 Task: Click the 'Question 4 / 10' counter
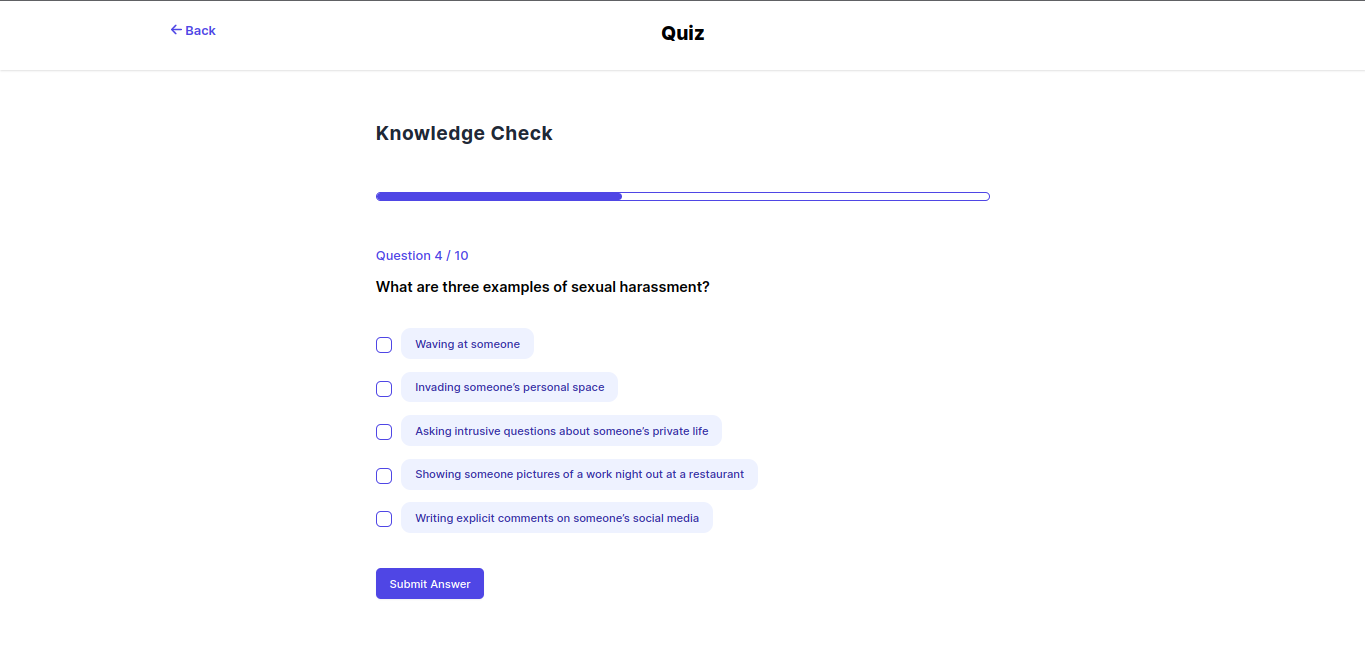[x=422, y=256]
